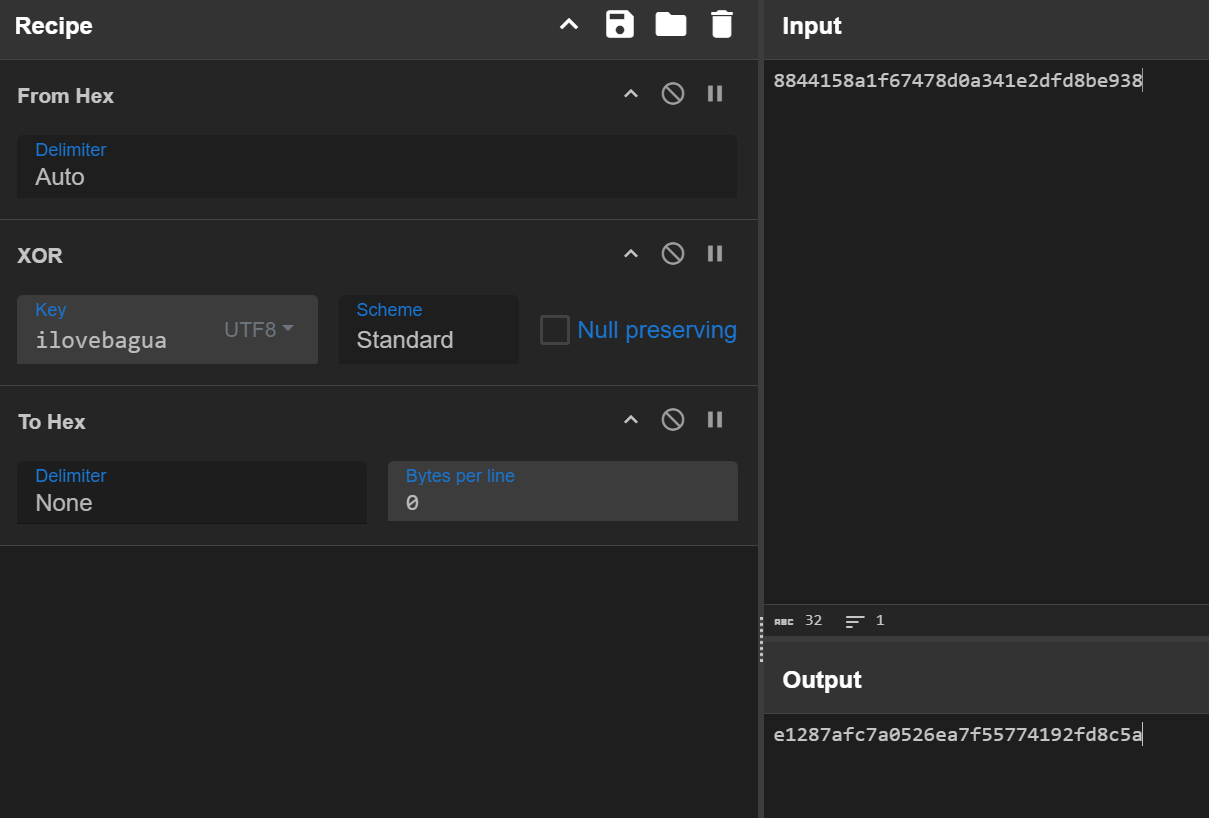
Task: Disable the To Hex operation
Action: pos(673,420)
